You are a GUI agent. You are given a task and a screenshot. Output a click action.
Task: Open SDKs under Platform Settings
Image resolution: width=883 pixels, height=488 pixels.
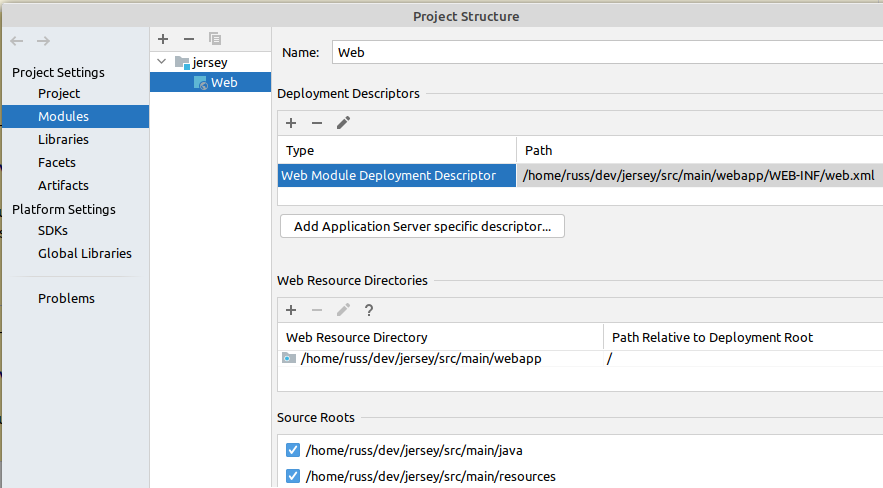point(53,230)
